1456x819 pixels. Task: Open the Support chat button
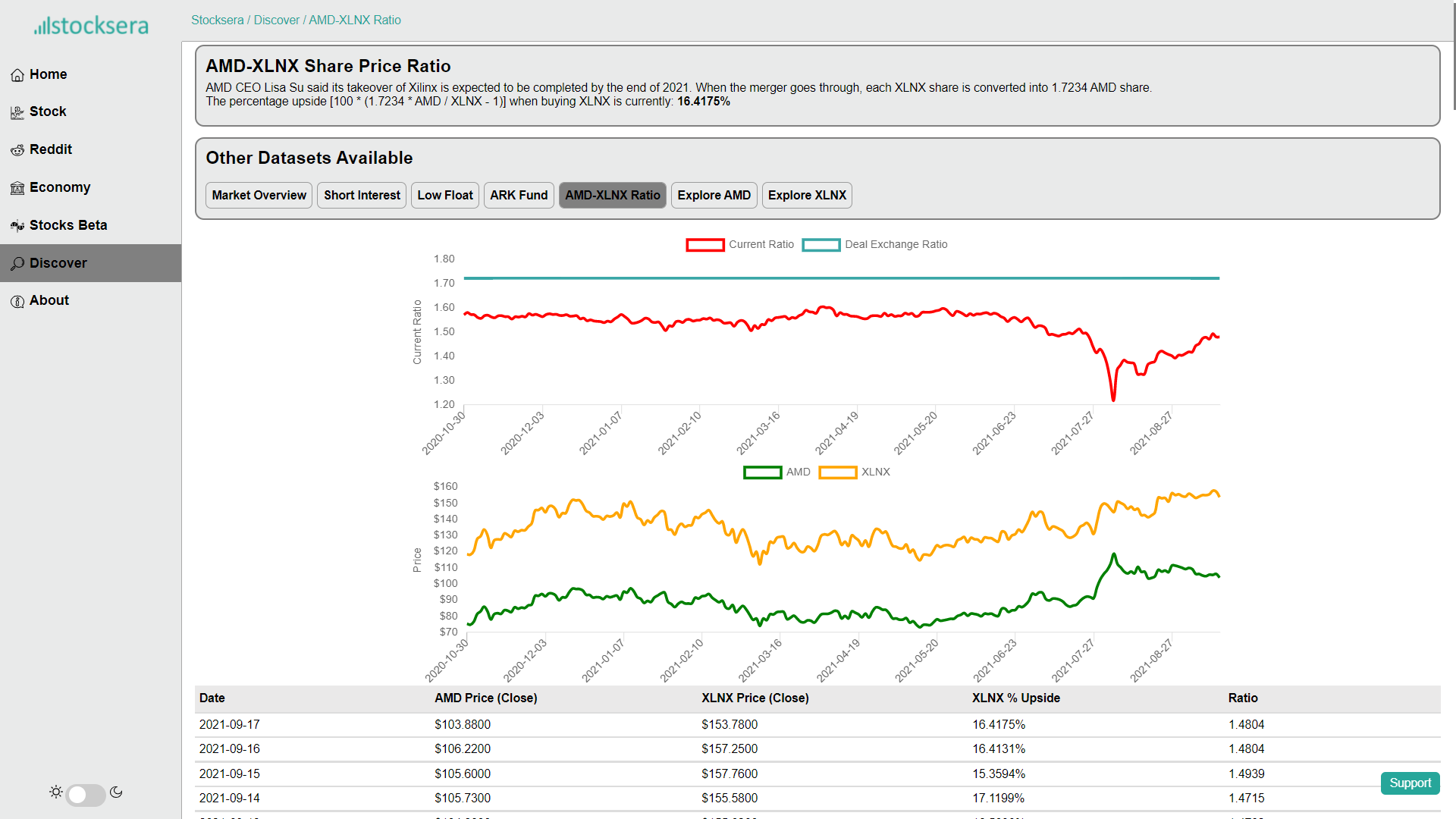(1410, 783)
